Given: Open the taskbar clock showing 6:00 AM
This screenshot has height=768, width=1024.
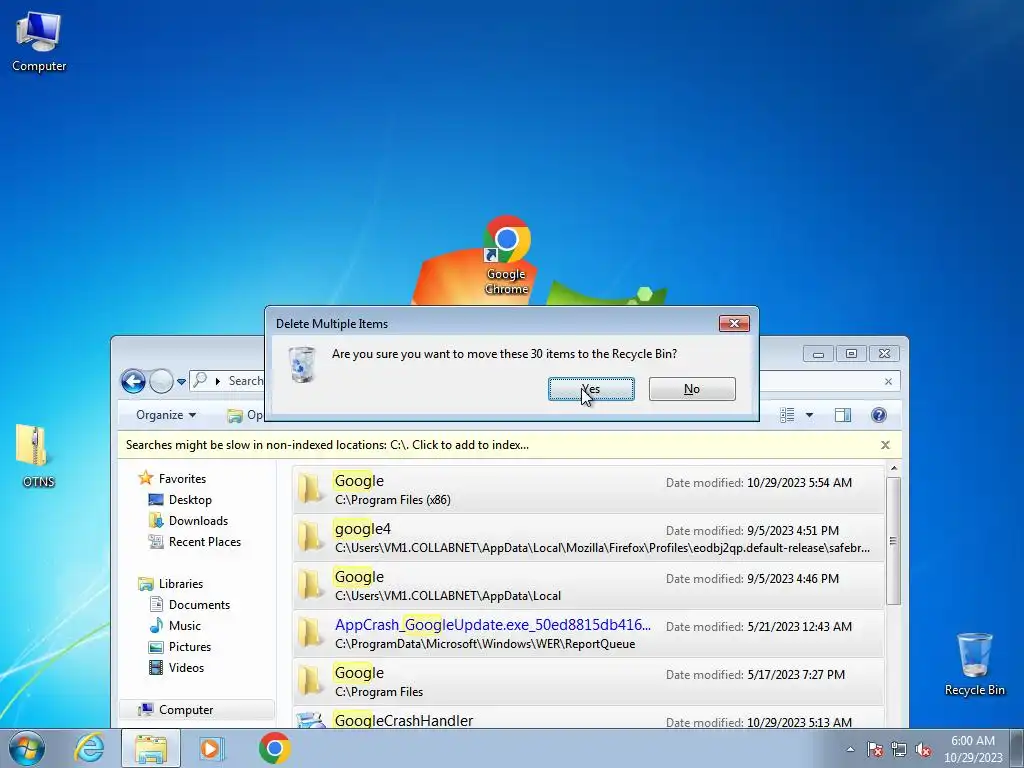Looking at the screenshot, I should [973, 749].
